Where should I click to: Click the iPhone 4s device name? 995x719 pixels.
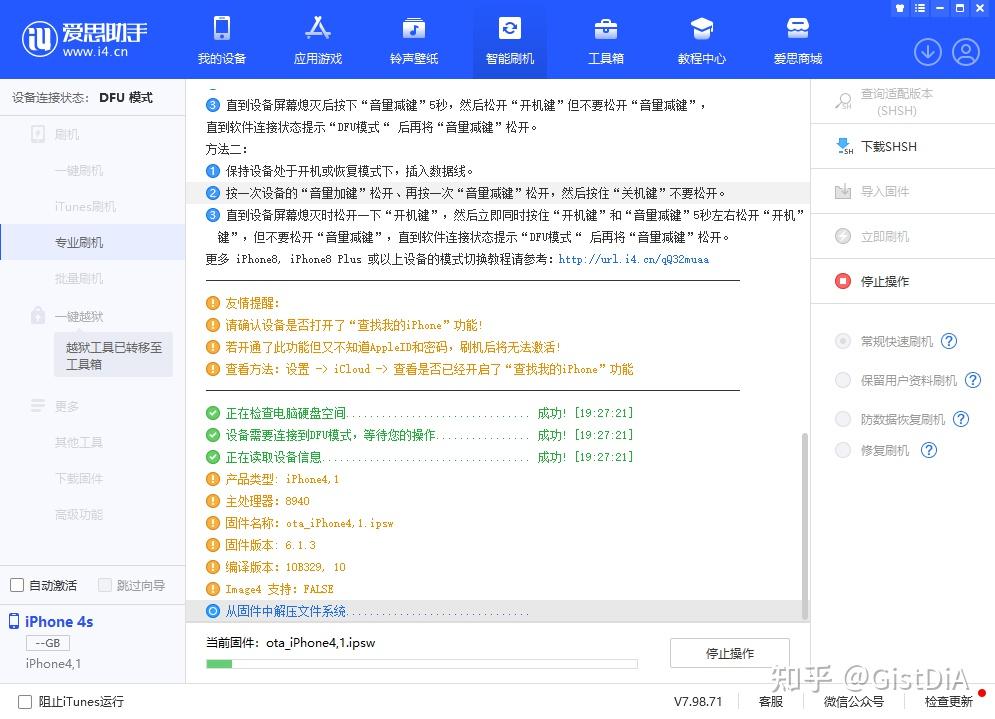(x=59, y=621)
